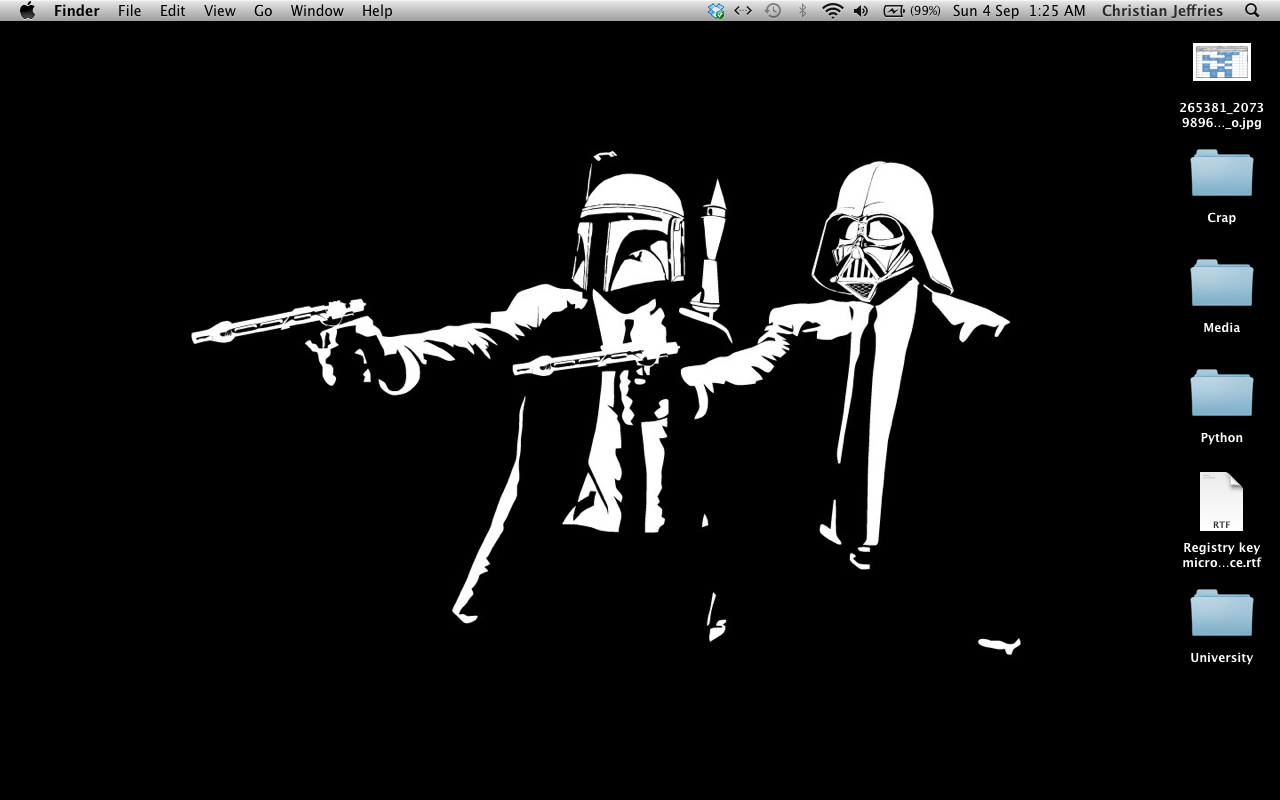Click the Crap folder label
The width and height of the screenshot is (1280, 800).
click(x=1222, y=218)
